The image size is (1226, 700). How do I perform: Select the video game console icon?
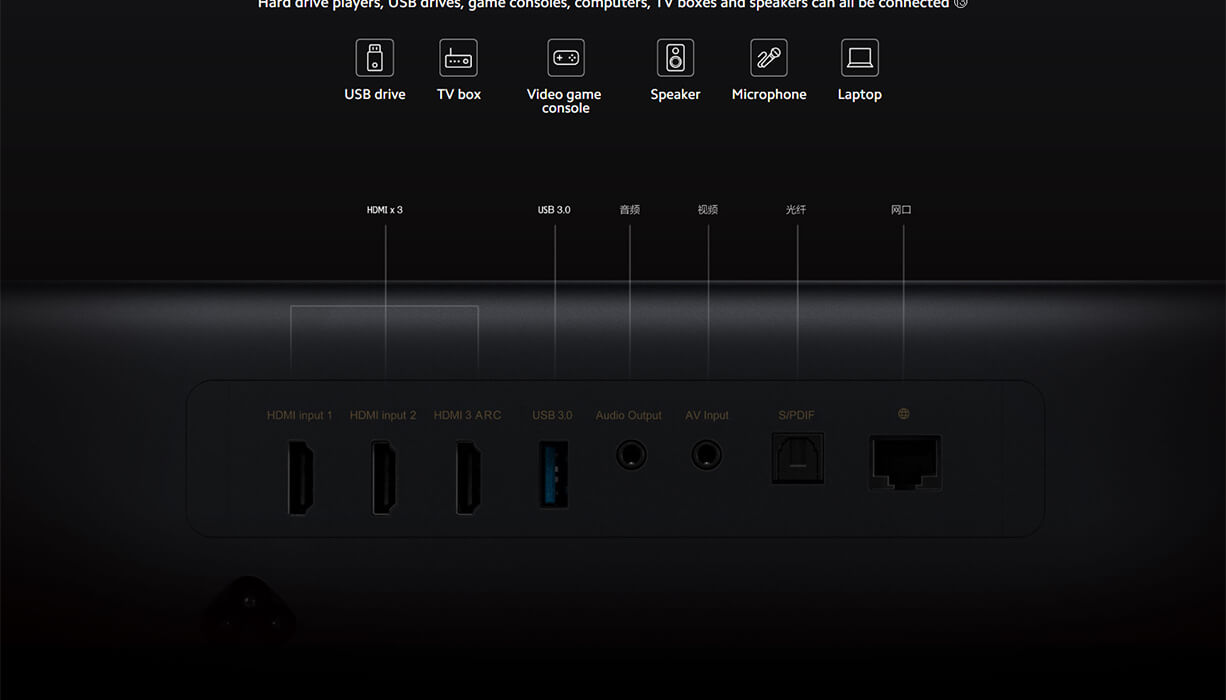point(566,58)
